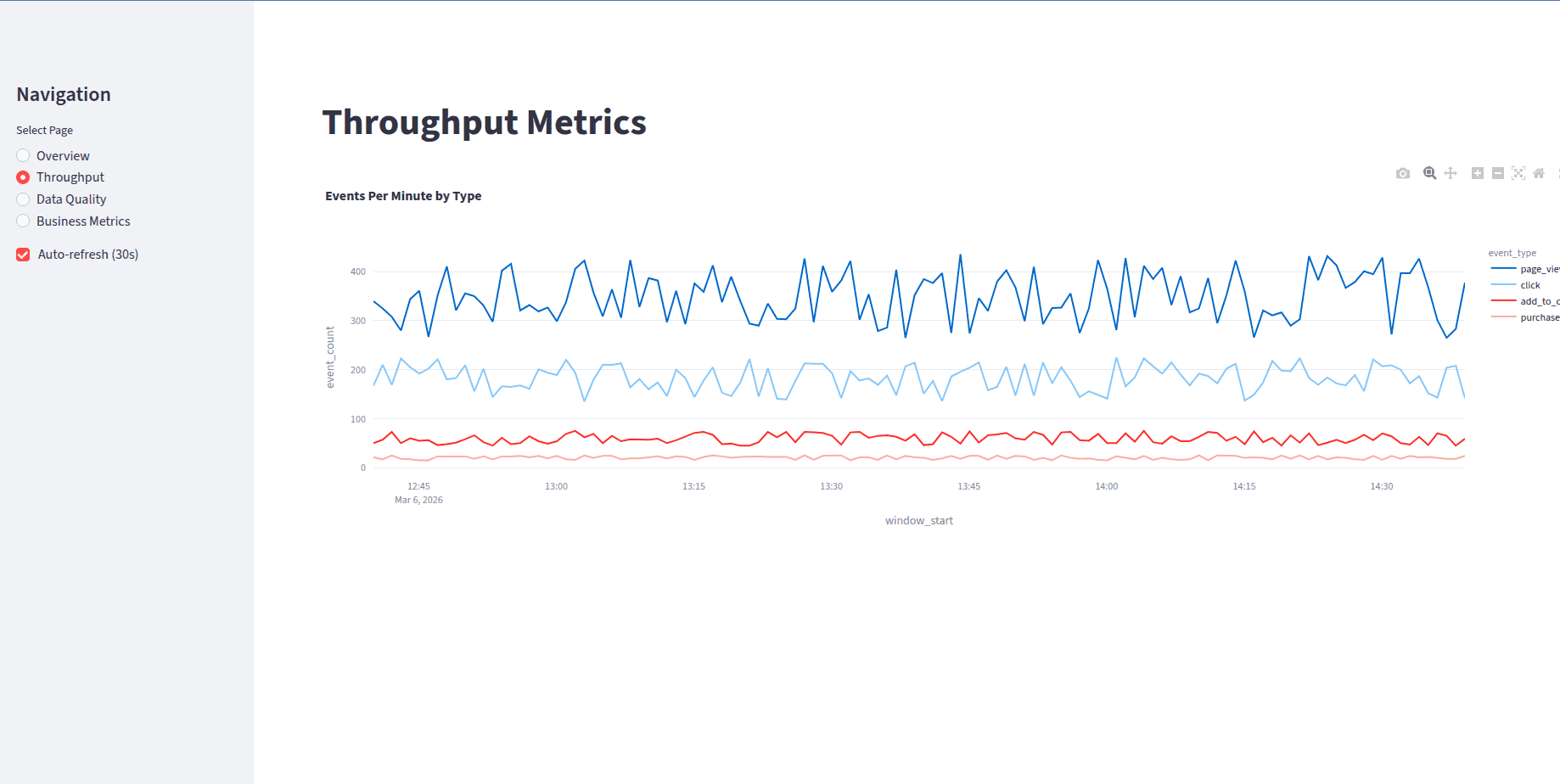This screenshot has width=1560, height=784.
Task: Select Business Metrics in the navigation
Action: click(x=22, y=221)
